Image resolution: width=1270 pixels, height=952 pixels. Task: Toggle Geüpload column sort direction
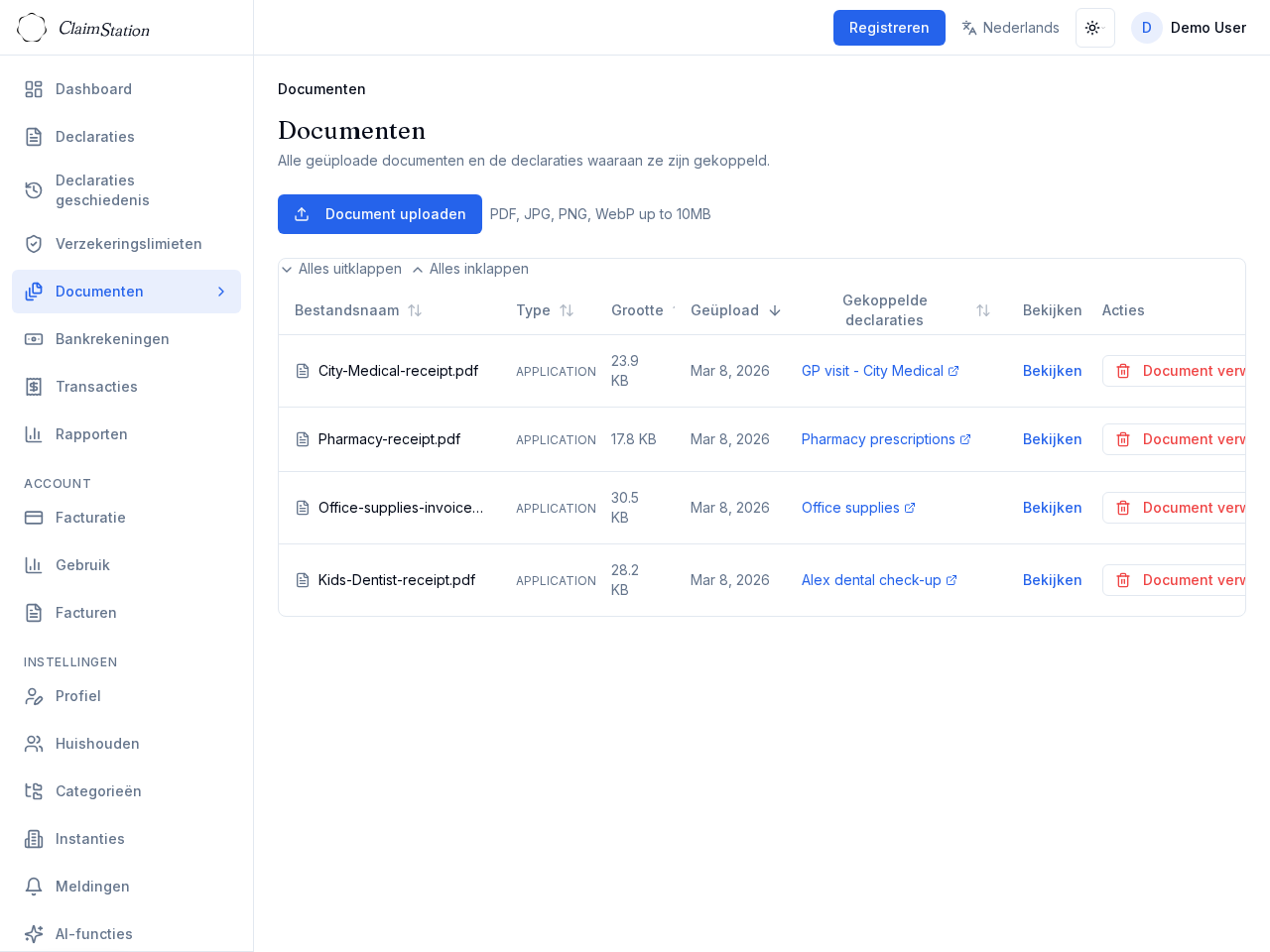coord(775,310)
